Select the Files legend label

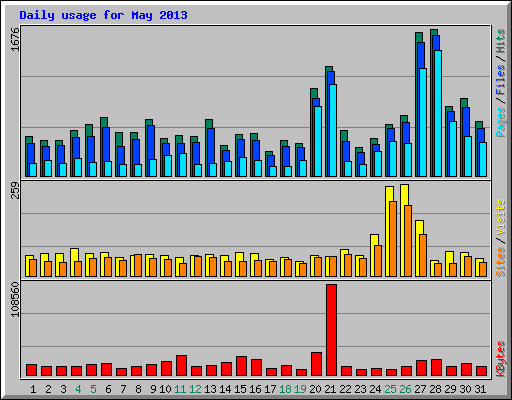point(500,79)
